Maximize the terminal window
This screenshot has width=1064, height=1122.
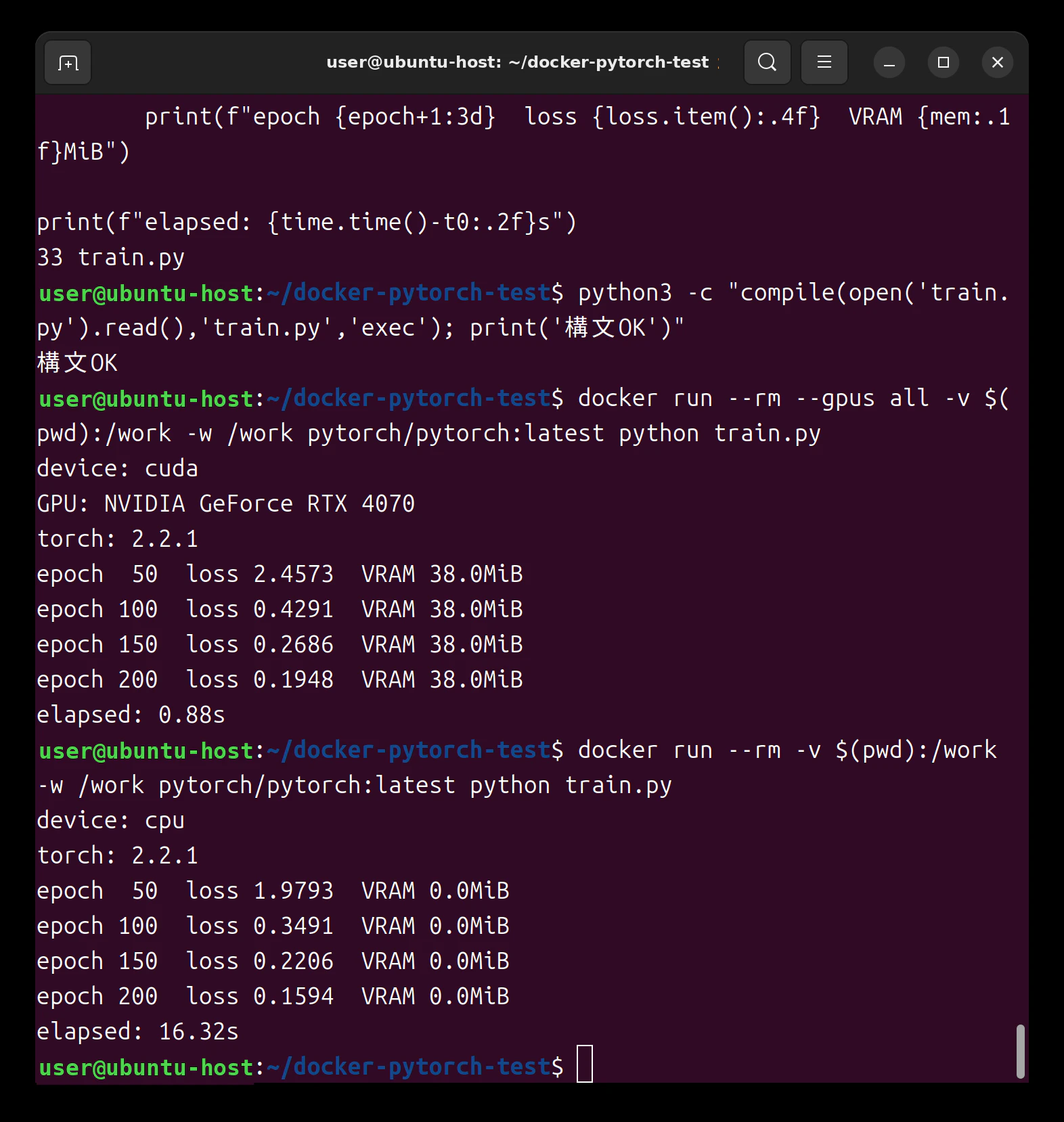[944, 63]
